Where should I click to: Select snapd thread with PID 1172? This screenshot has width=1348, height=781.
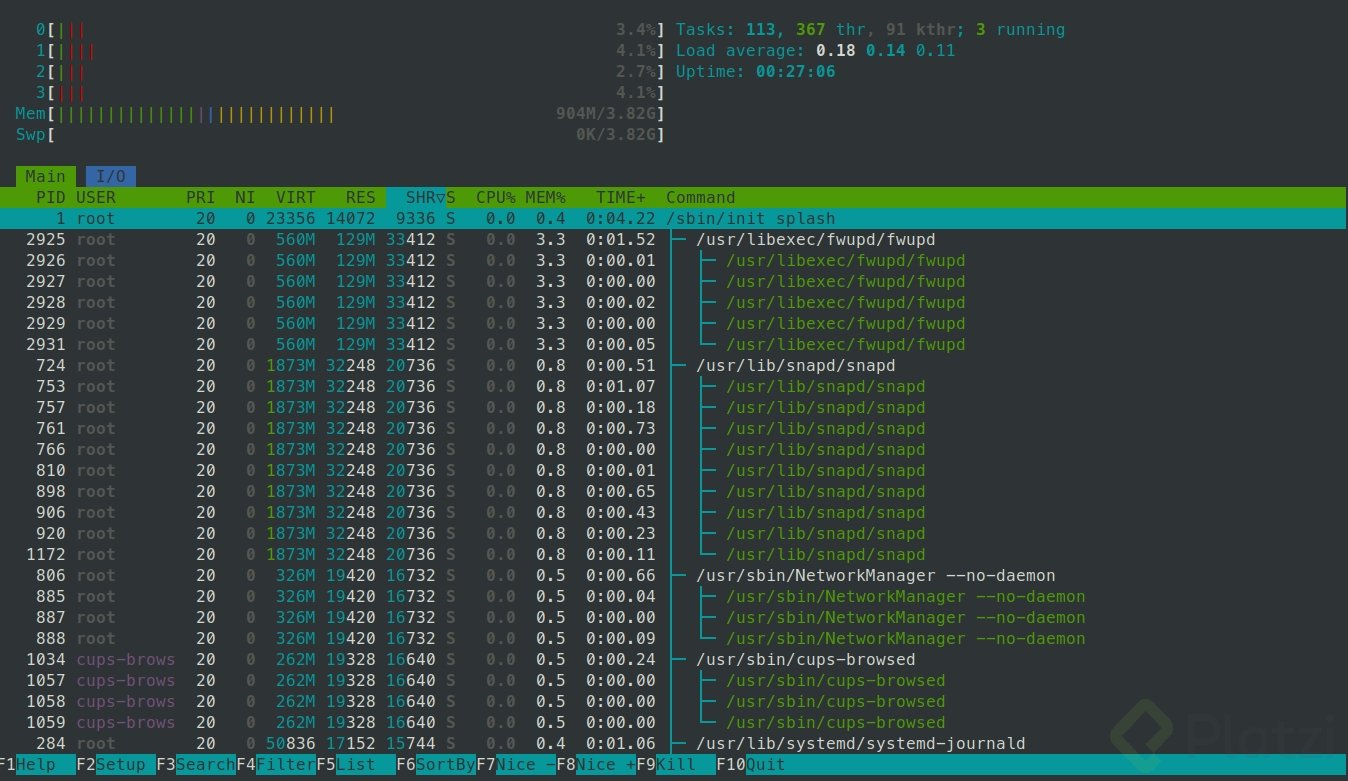coord(674,555)
